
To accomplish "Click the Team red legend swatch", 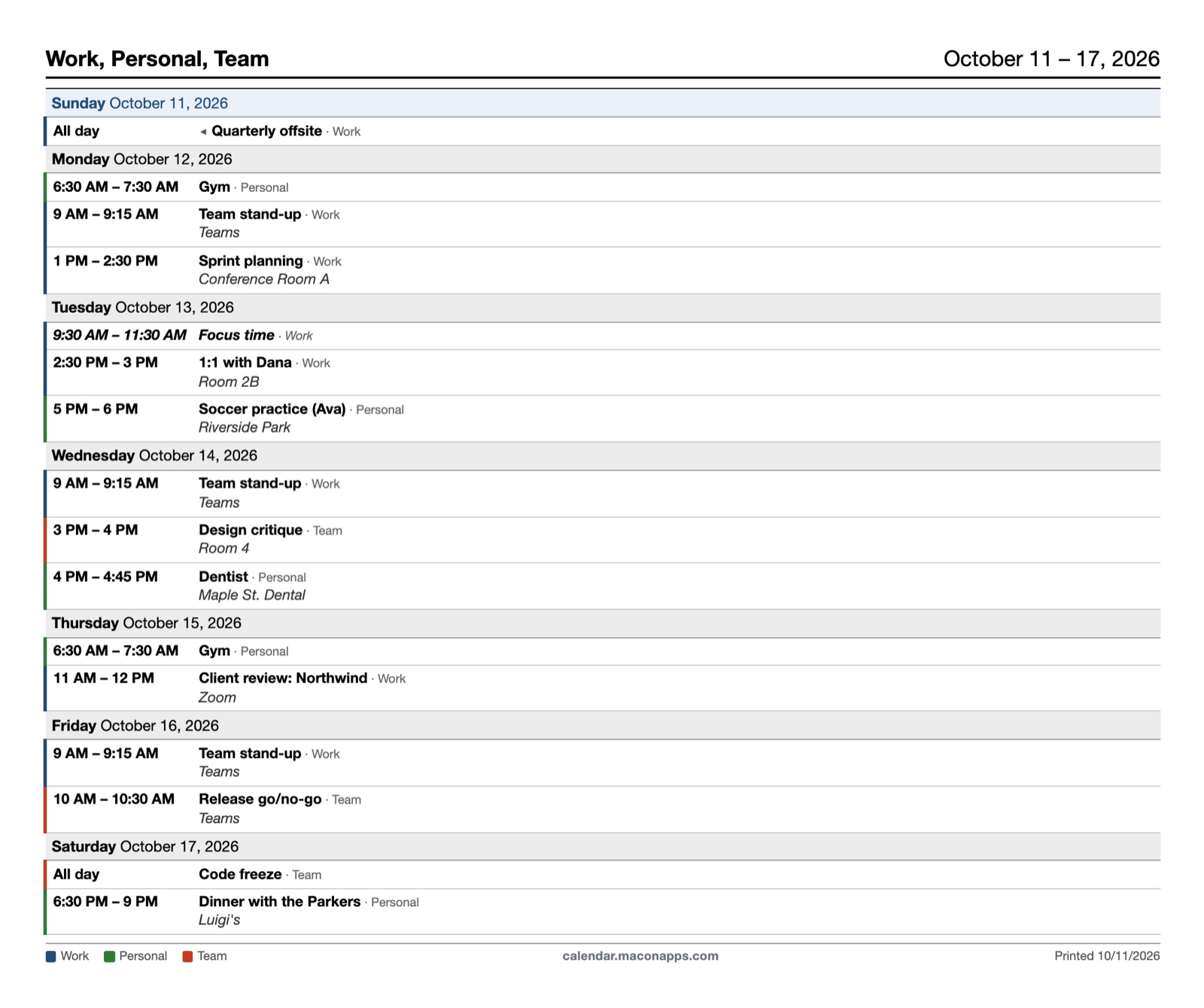I will pyautogui.click(x=187, y=957).
